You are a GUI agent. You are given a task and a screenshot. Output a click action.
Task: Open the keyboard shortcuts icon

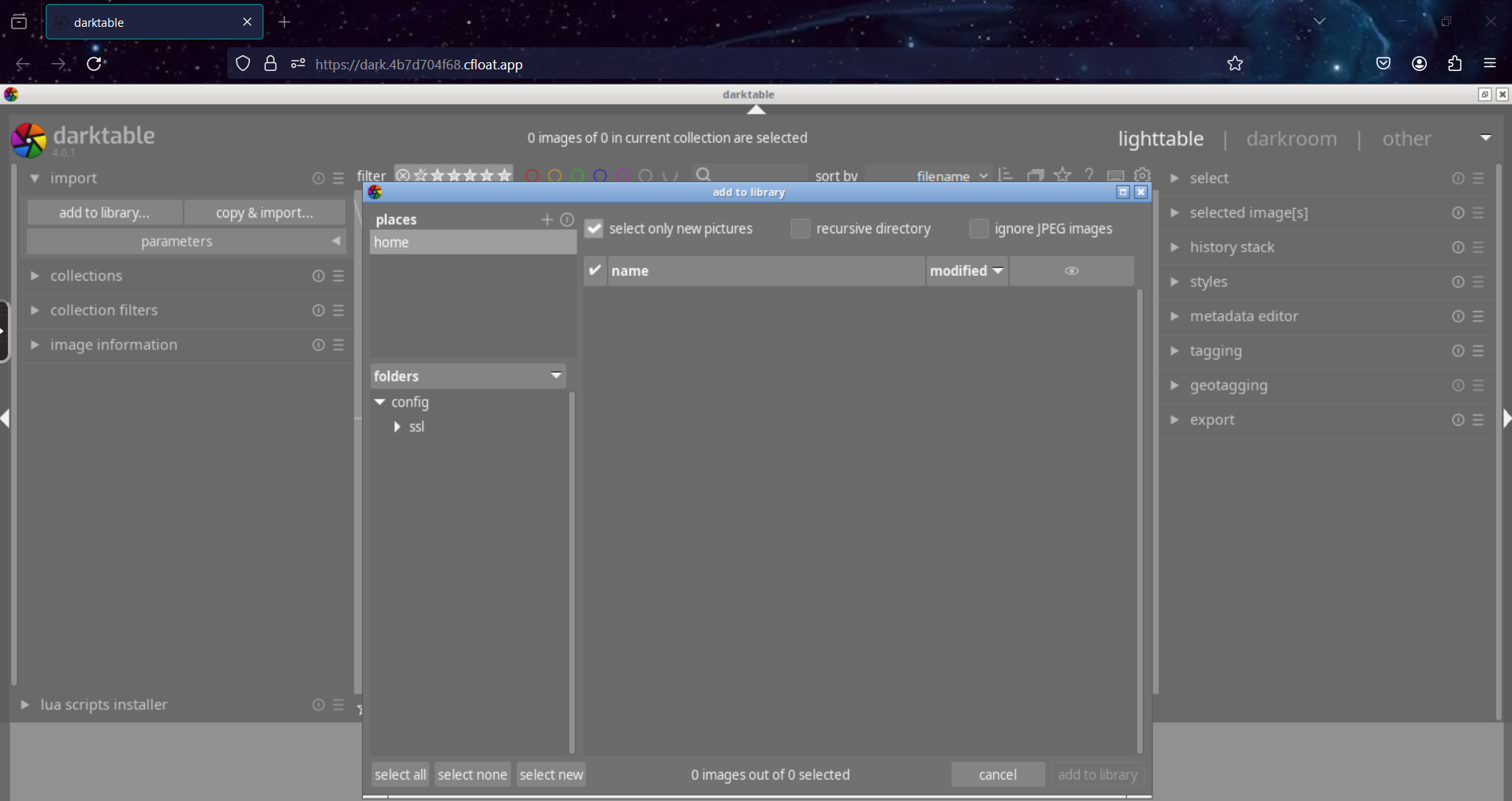[x=1115, y=175]
